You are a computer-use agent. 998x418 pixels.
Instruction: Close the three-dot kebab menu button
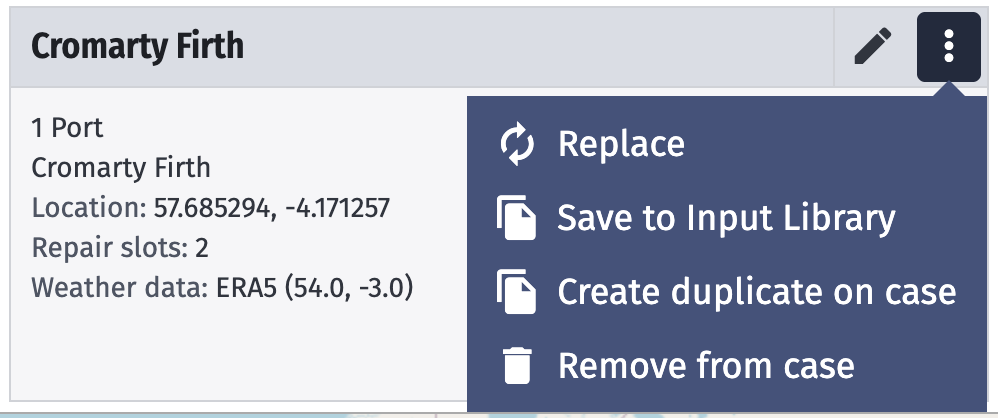pyautogui.click(x=948, y=46)
